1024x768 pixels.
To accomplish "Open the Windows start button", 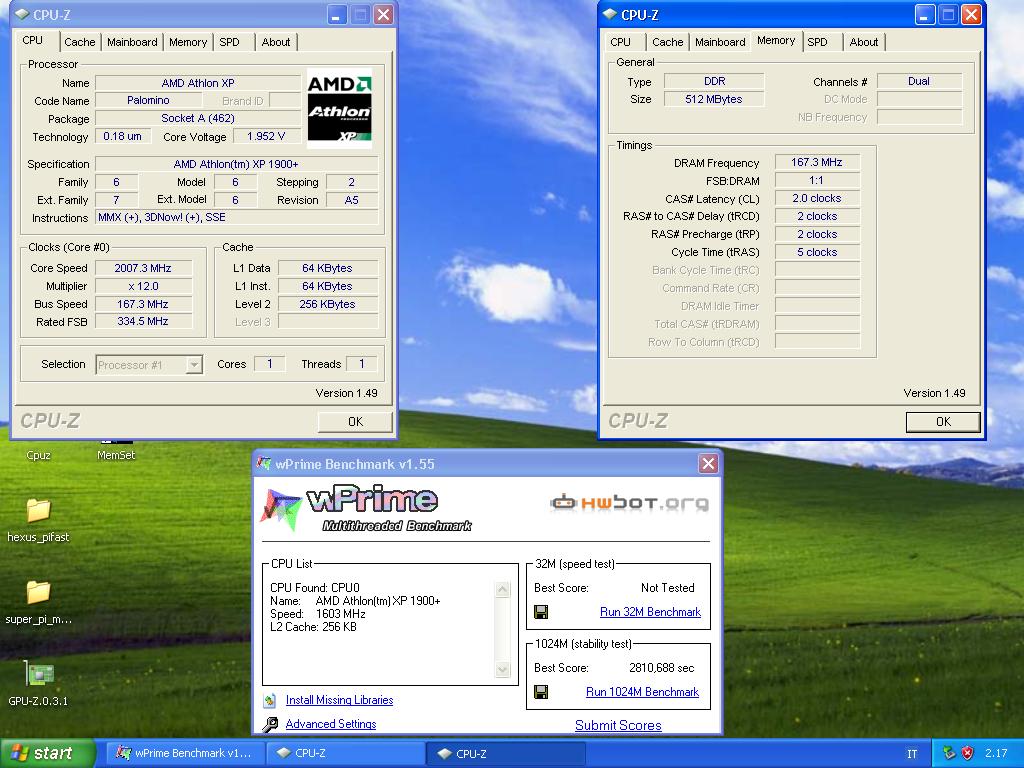I will click(47, 753).
